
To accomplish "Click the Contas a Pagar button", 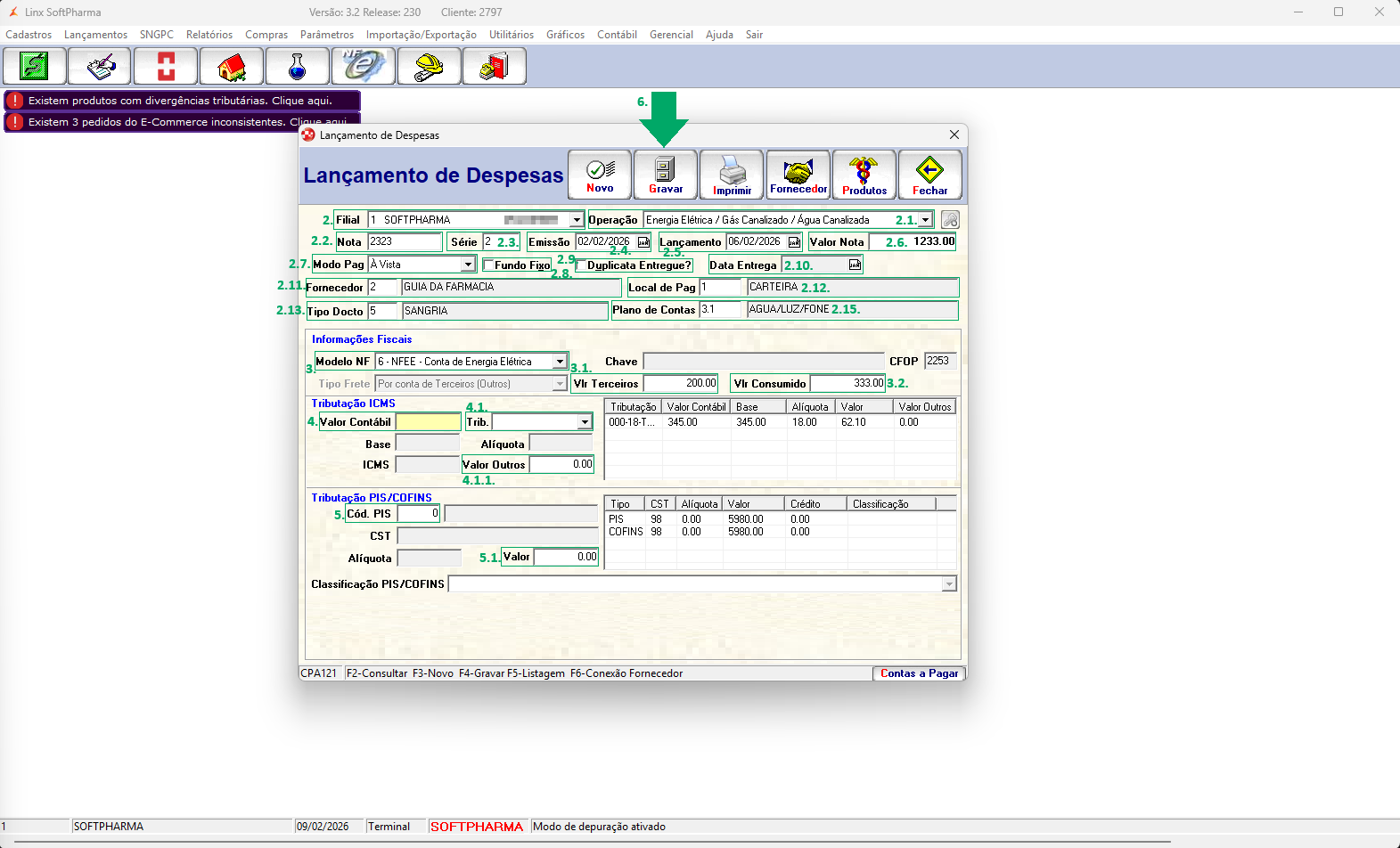I will 919,673.
